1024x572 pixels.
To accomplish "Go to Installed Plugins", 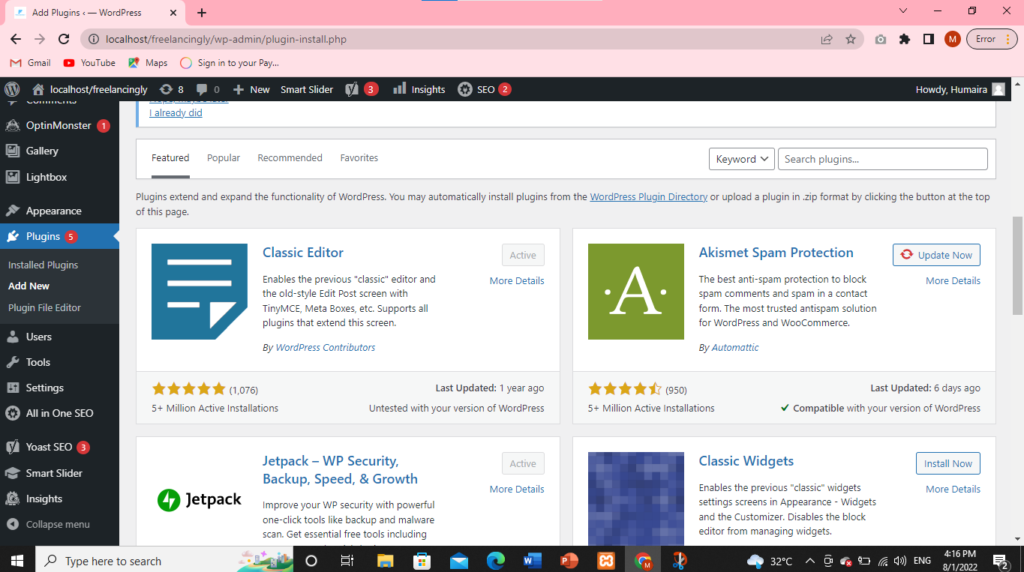I will coord(43,265).
